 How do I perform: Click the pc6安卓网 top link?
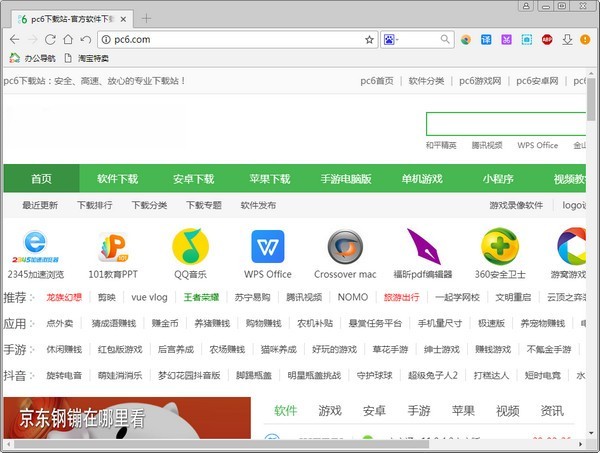pyautogui.click(x=537, y=81)
